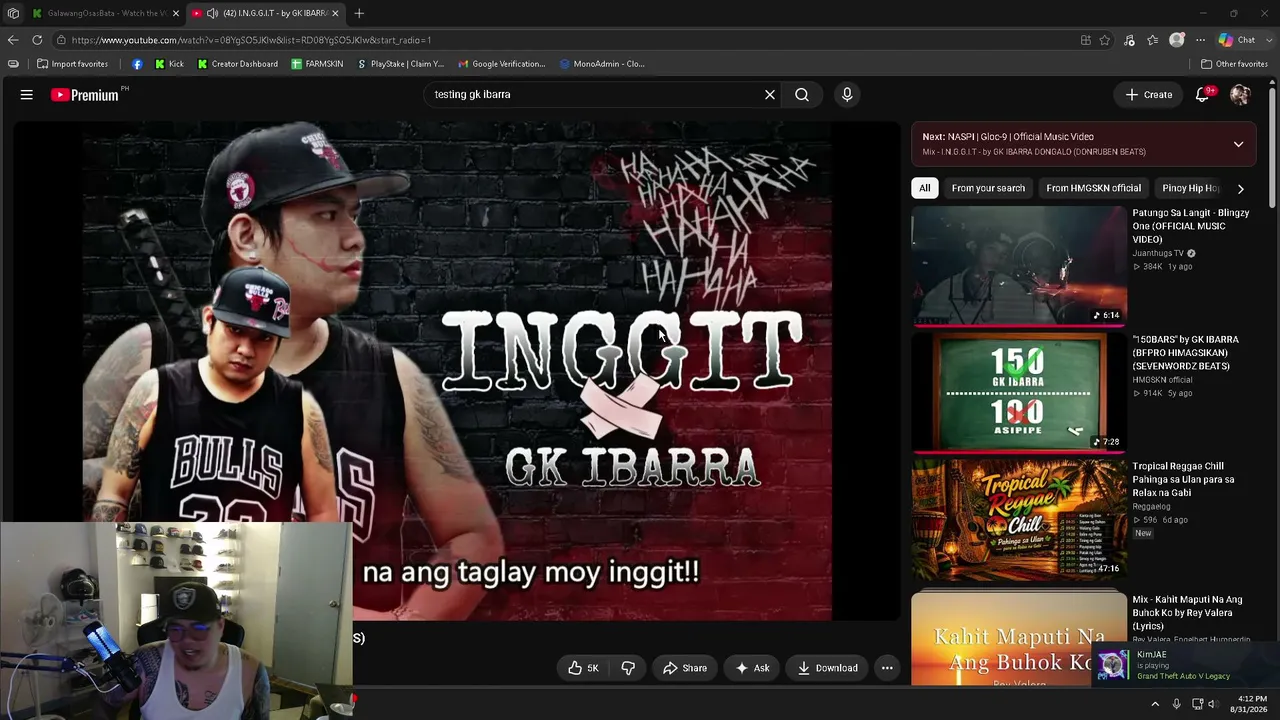Select the Pinoy Hip Hop chip
The width and height of the screenshot is (1280, 720).
click(1190, 188)
